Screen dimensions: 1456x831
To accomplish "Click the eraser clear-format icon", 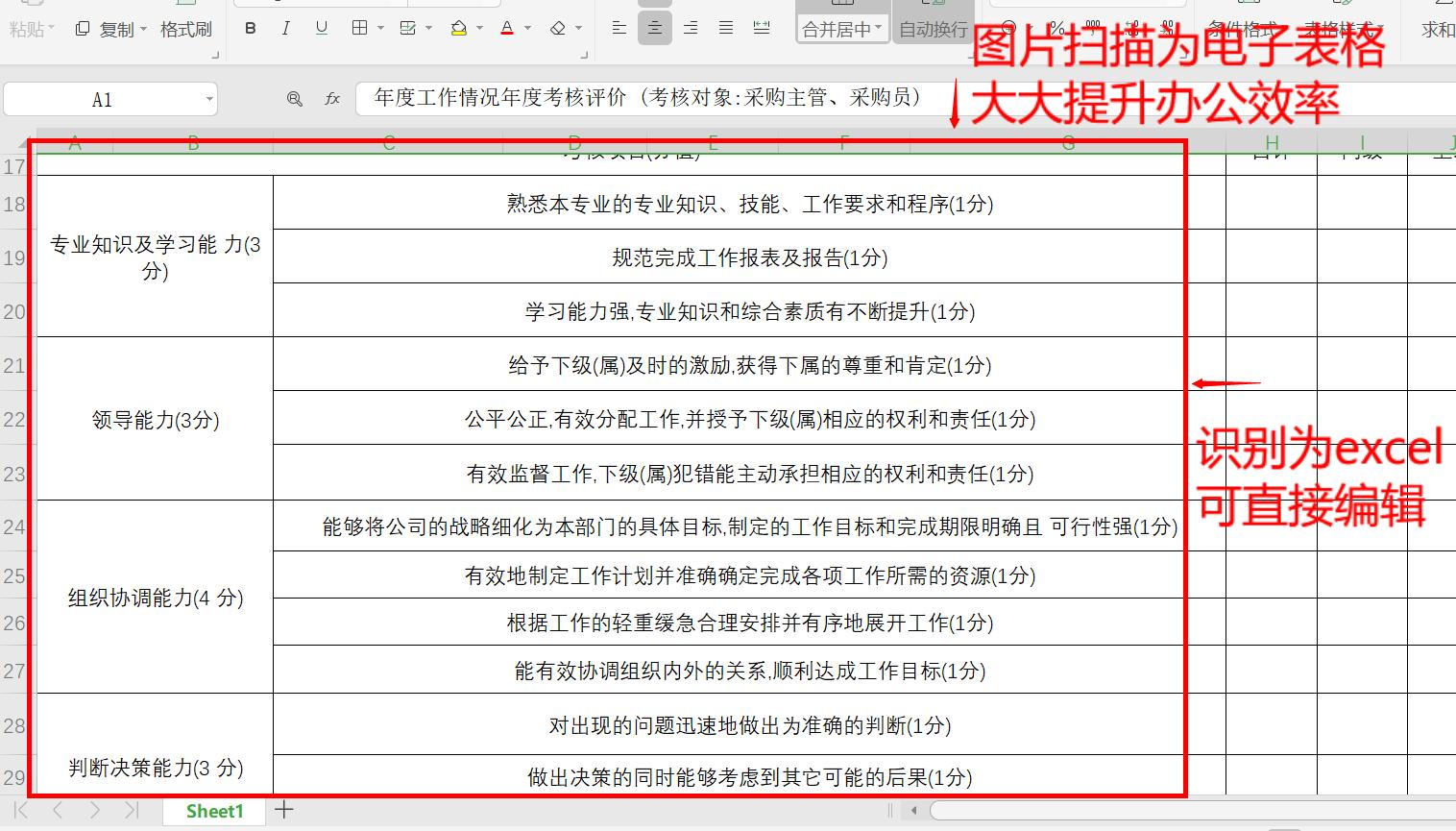I will (x=558, y=29).
